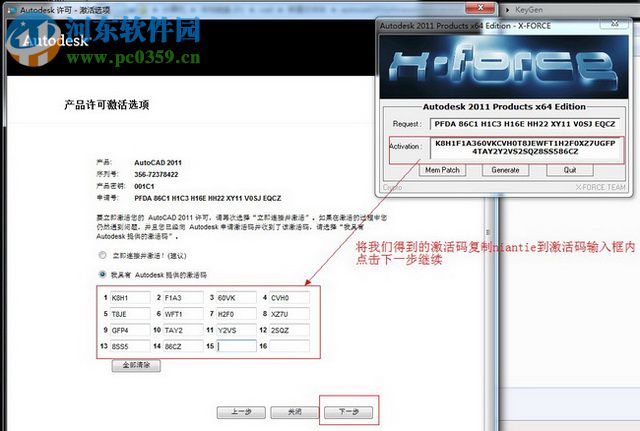The height and width of the screenshot is (431, 640).
Task: Select the immediate online activation radio option
Action: [x=102, y=255]
